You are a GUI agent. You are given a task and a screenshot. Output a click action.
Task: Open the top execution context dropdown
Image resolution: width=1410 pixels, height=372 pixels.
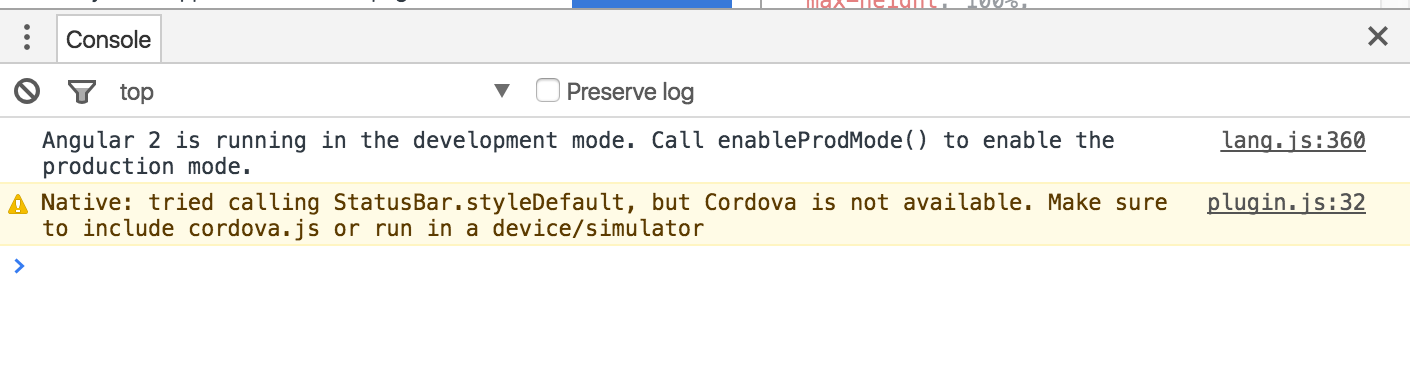point(315,92)
